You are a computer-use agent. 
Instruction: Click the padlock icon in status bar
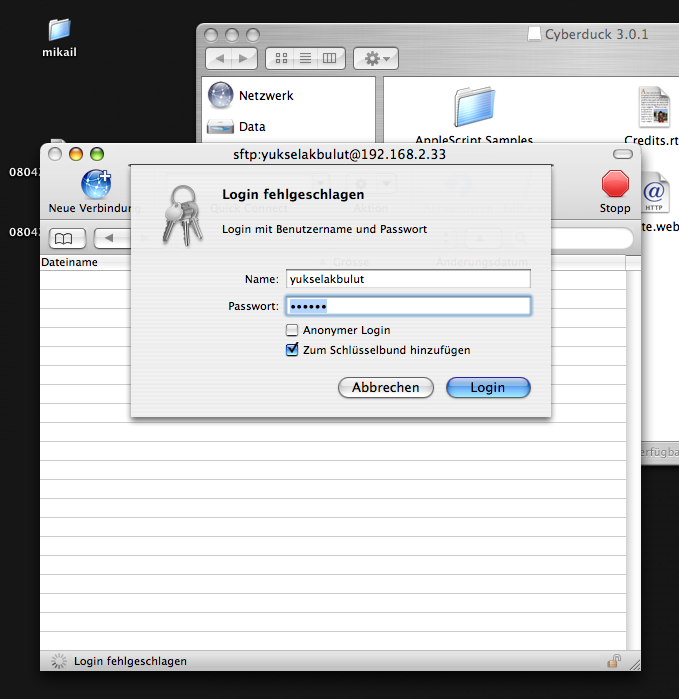611,661
